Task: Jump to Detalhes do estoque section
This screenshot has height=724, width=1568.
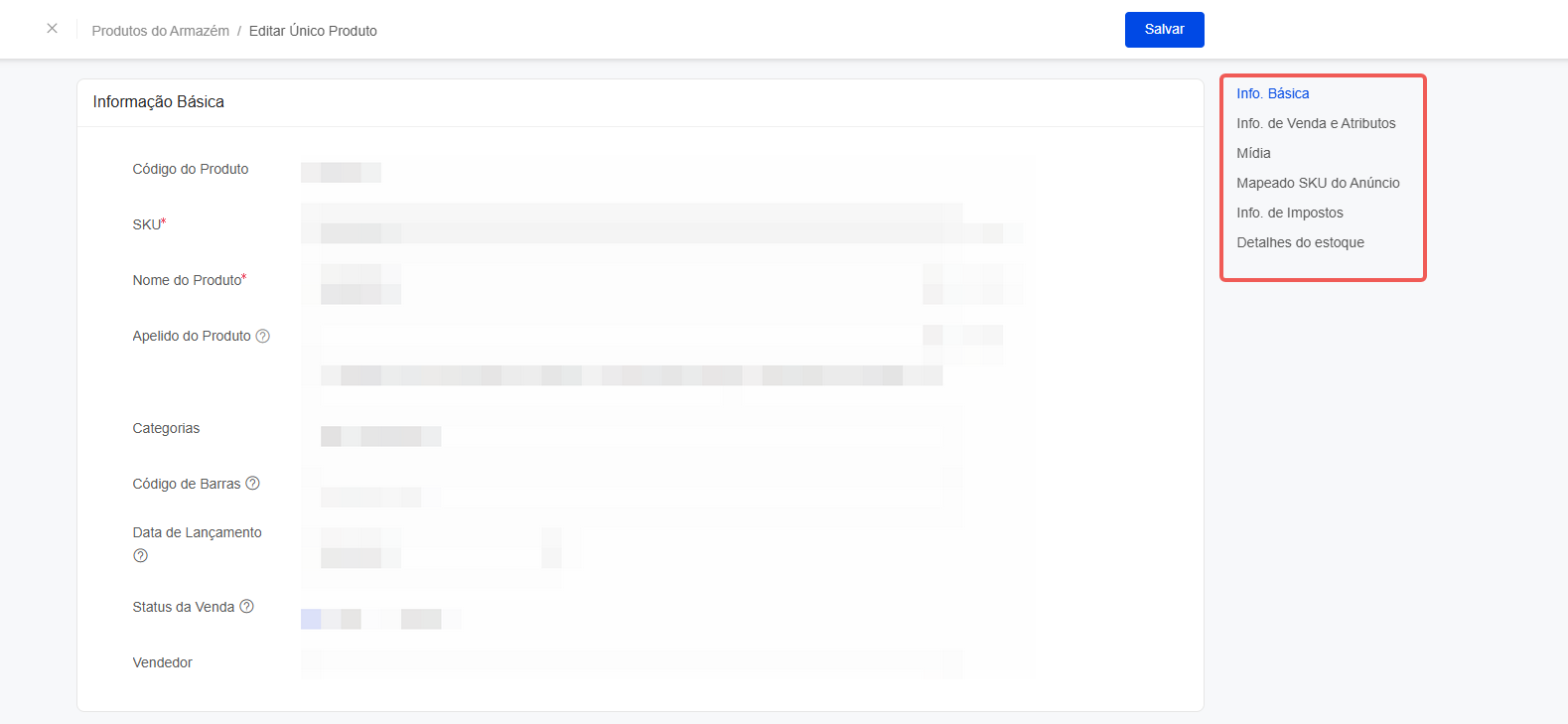Action: [x=1300, y=242]
